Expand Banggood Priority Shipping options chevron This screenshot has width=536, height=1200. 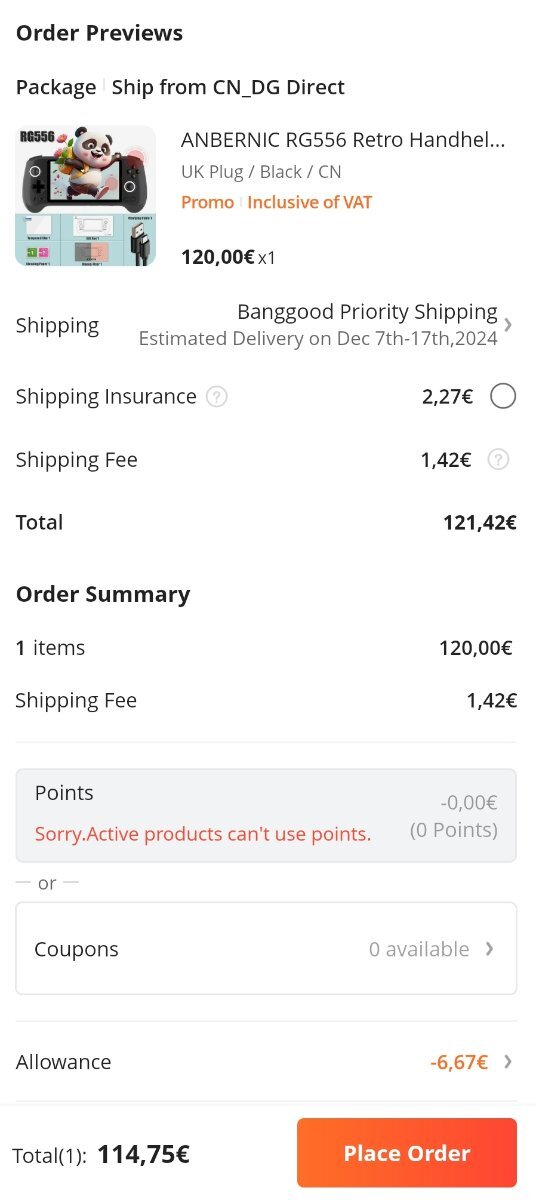click(x=509, y=325)
